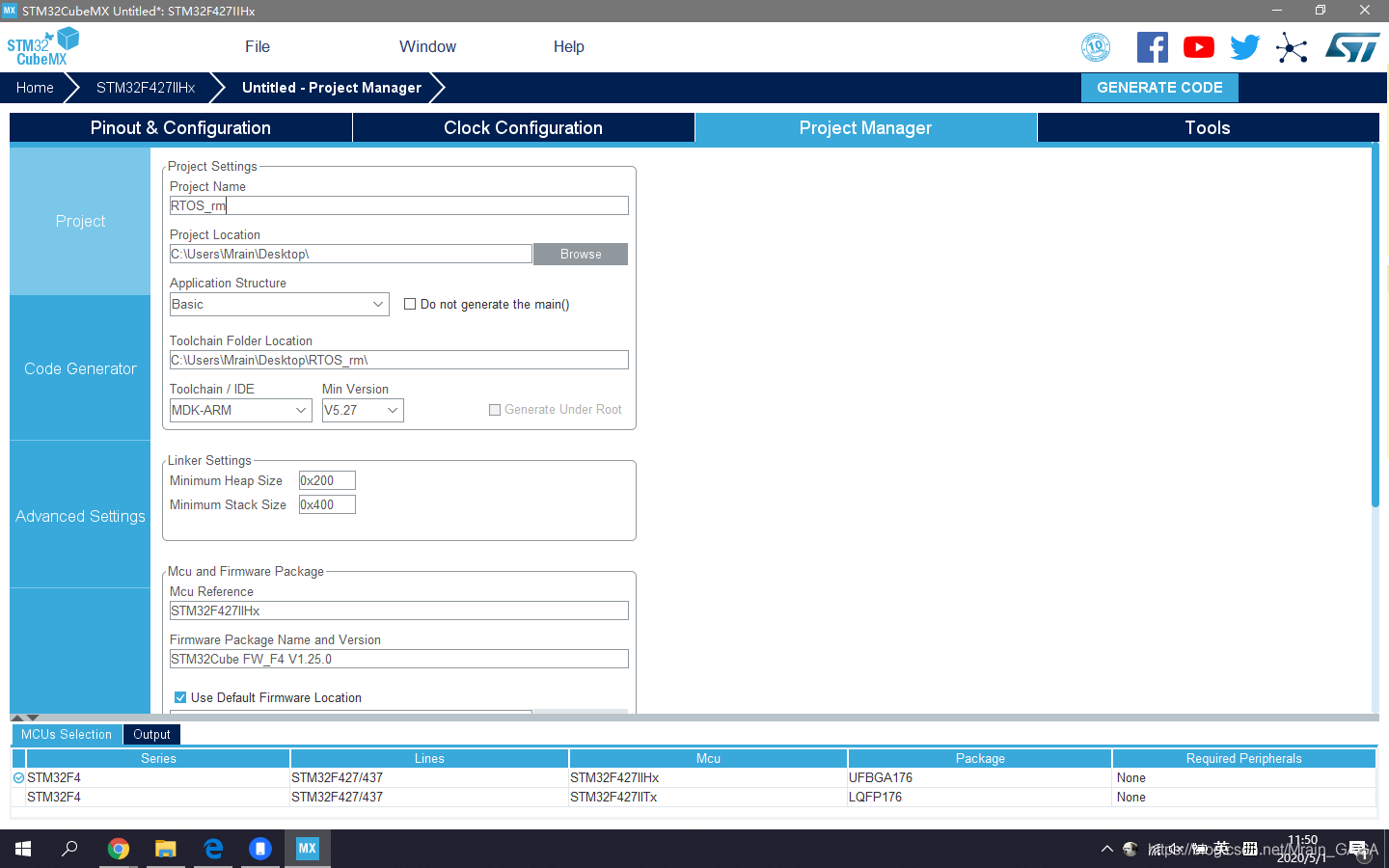This screenshot has height=868, width=1389.
Task: Select the Project Manager tab
Action: pos(865,127)
